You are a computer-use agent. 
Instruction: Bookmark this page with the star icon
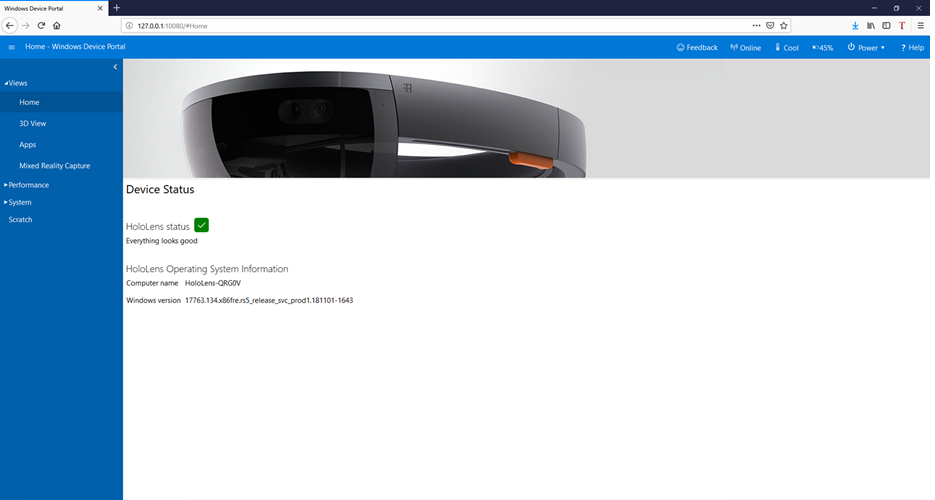784,26
